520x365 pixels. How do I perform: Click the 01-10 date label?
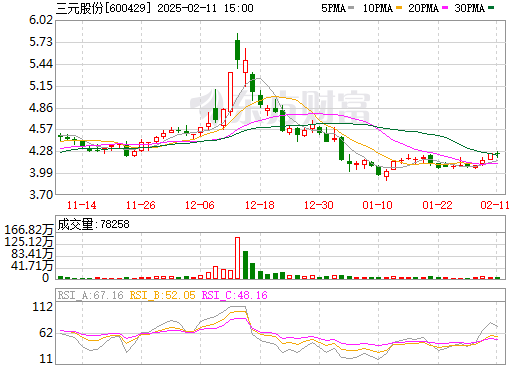[378, 205]
